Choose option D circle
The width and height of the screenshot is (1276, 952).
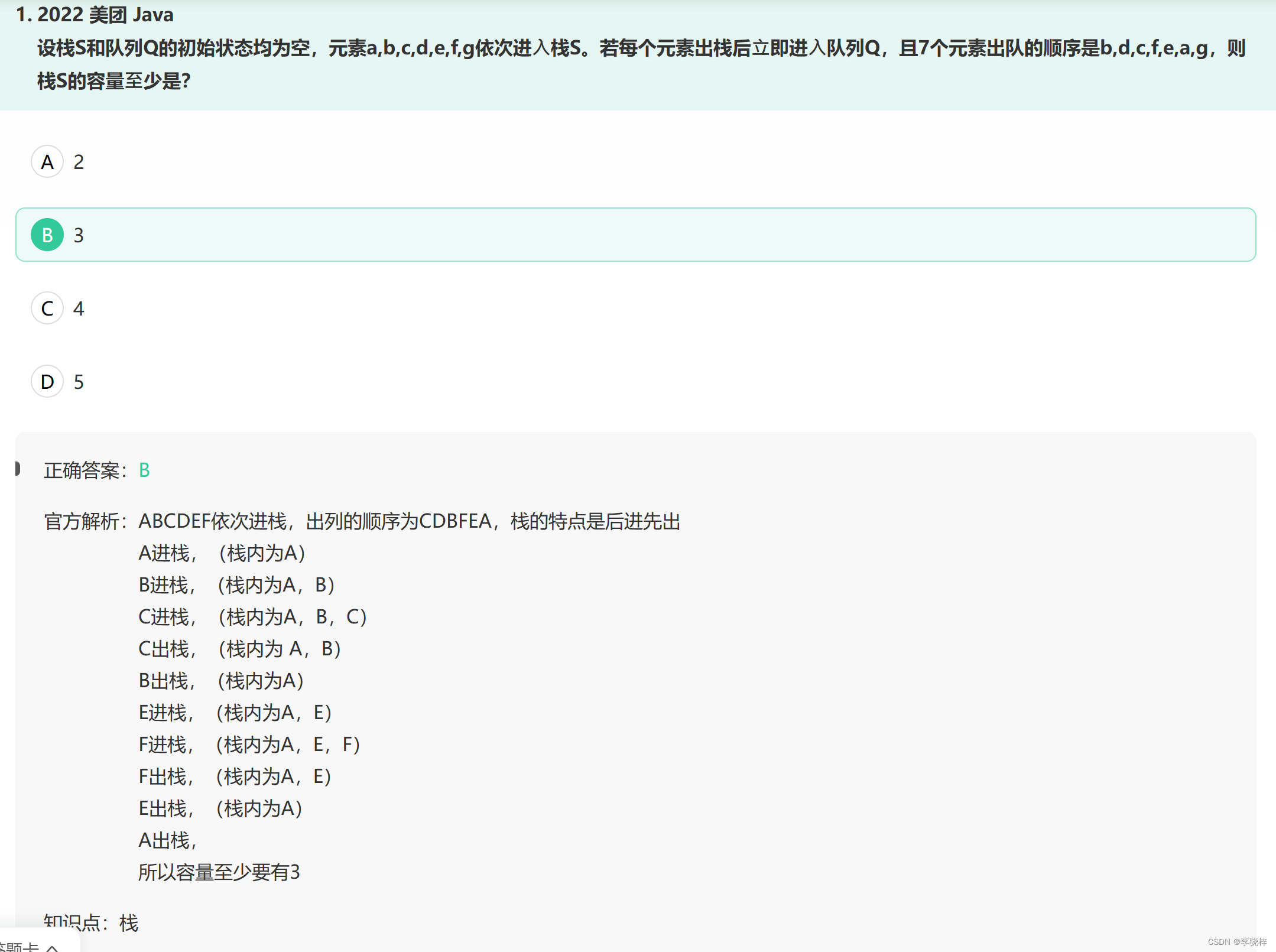[47, 382]
